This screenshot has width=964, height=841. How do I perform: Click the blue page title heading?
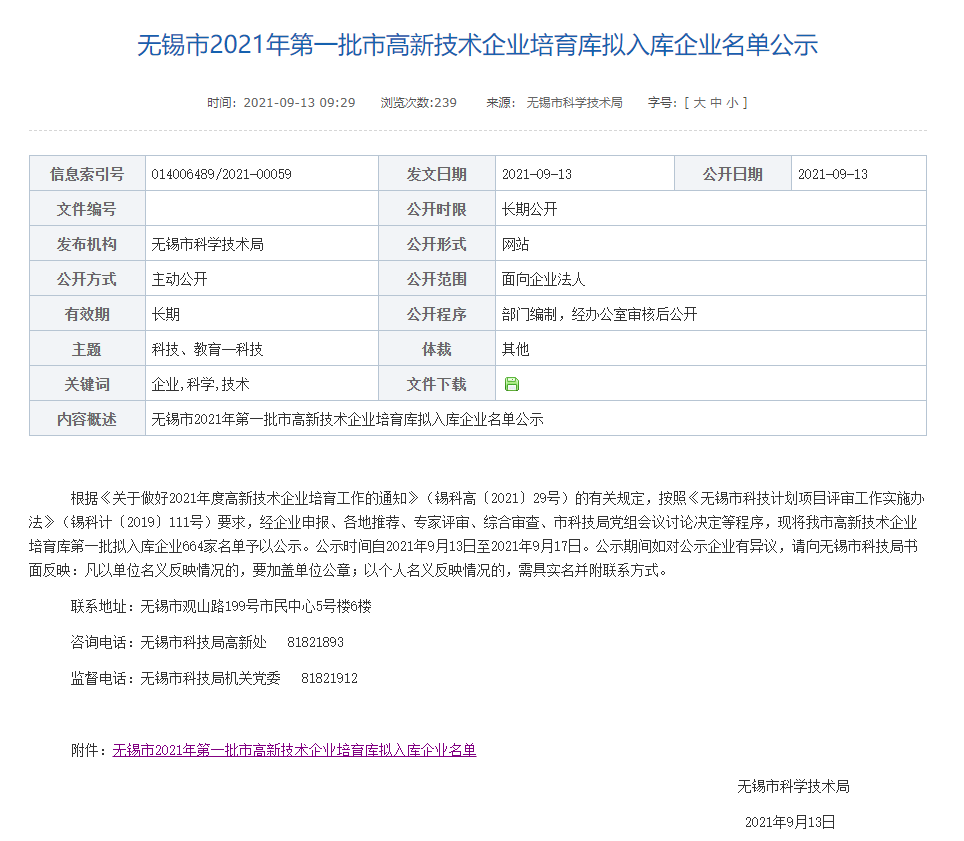tap(477, 45)
